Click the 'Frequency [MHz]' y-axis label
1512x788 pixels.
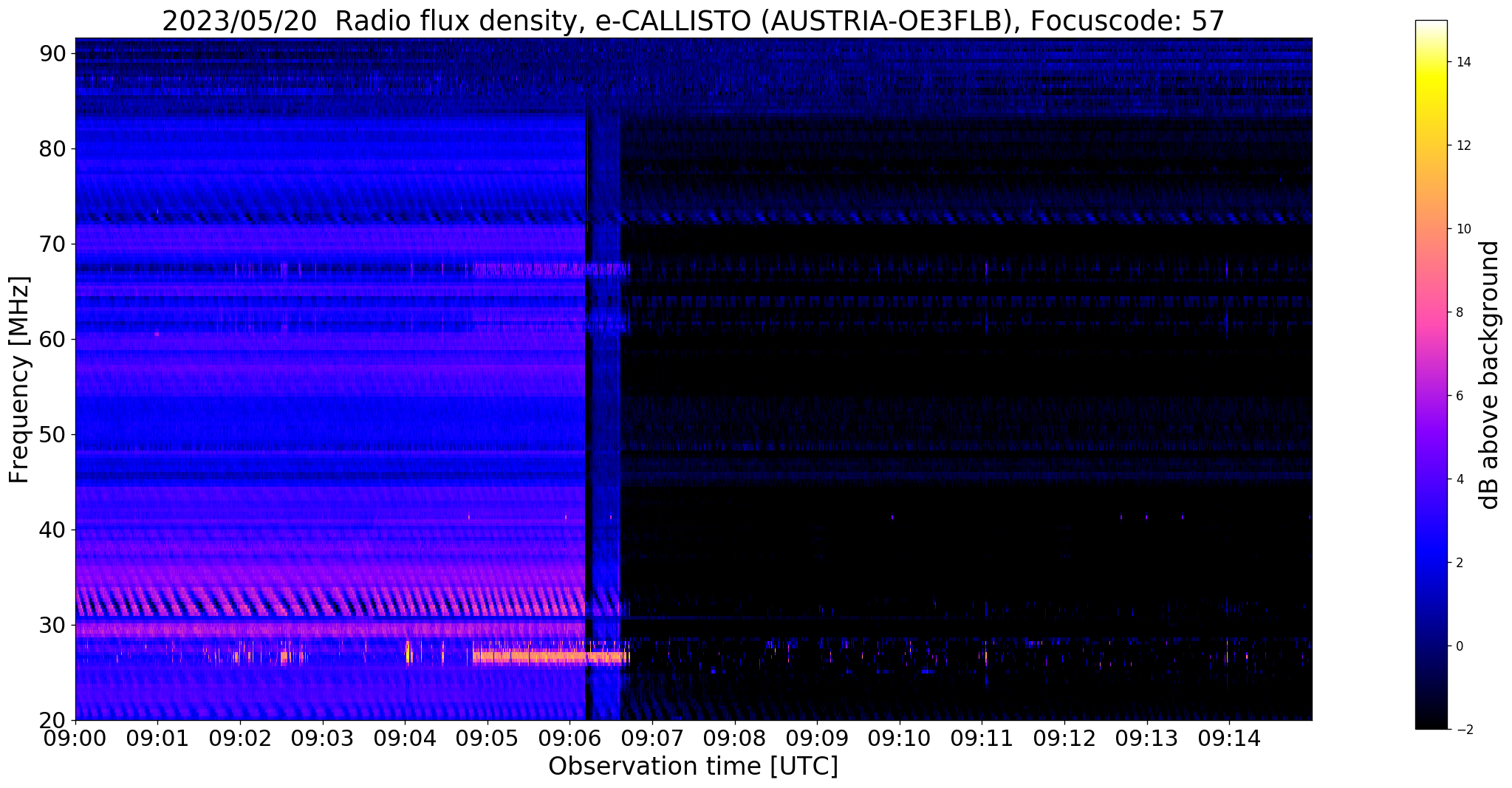19,380
